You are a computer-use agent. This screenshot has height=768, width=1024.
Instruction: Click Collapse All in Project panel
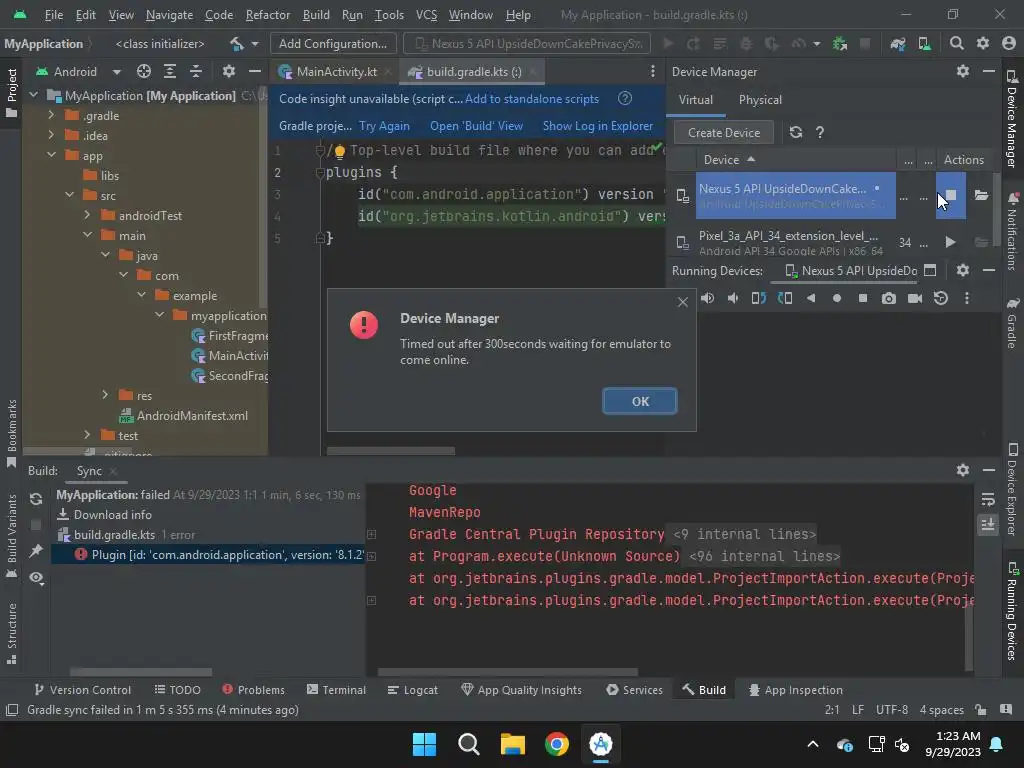(195, 71)
